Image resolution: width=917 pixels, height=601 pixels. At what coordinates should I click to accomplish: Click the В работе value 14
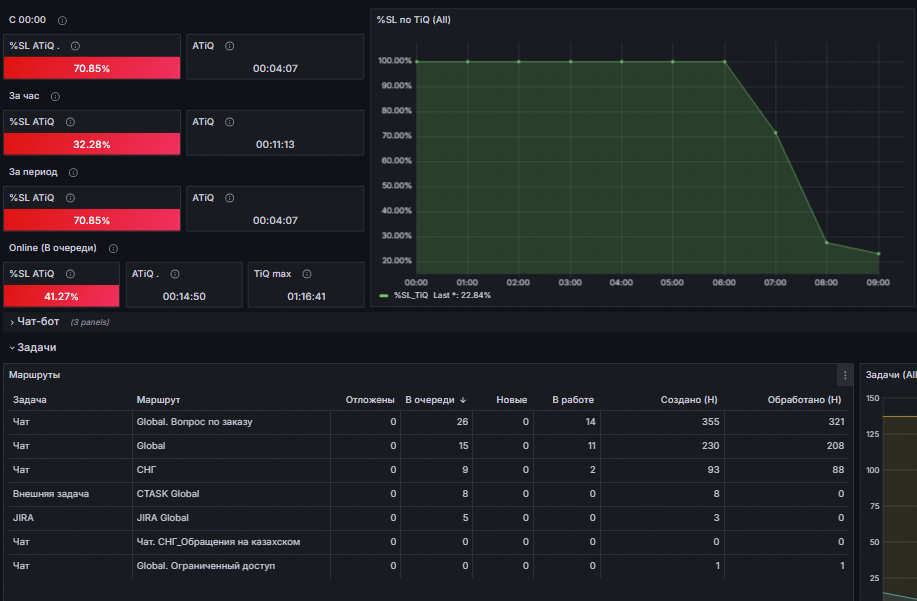coord(591,422)
